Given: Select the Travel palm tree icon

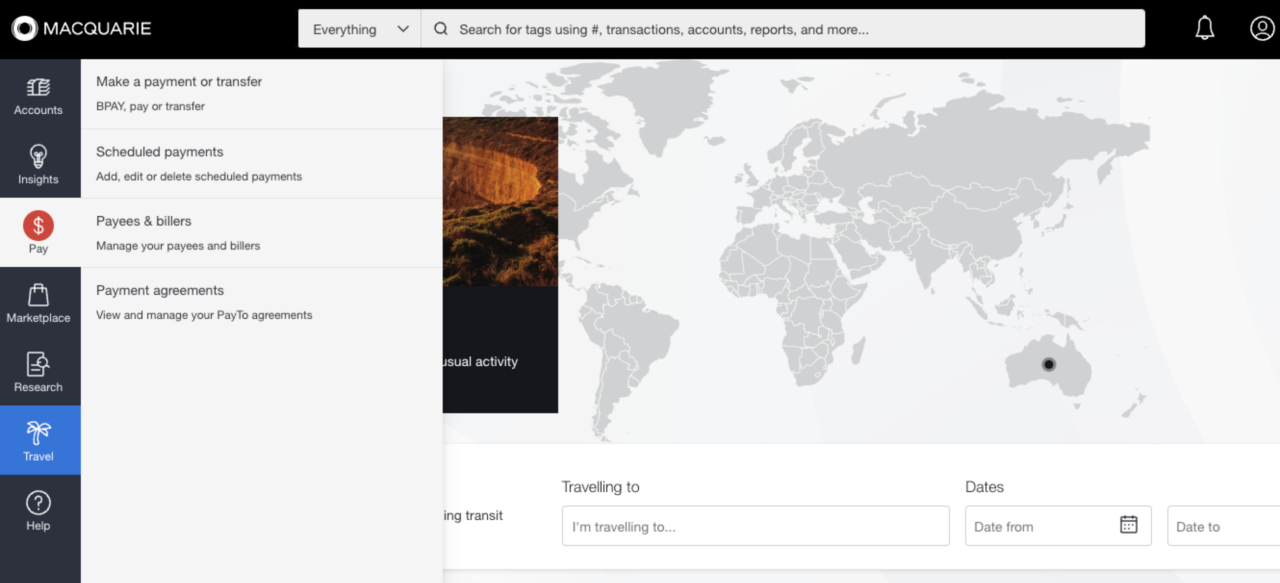Looking at the screenshot, I should (38, 433).
